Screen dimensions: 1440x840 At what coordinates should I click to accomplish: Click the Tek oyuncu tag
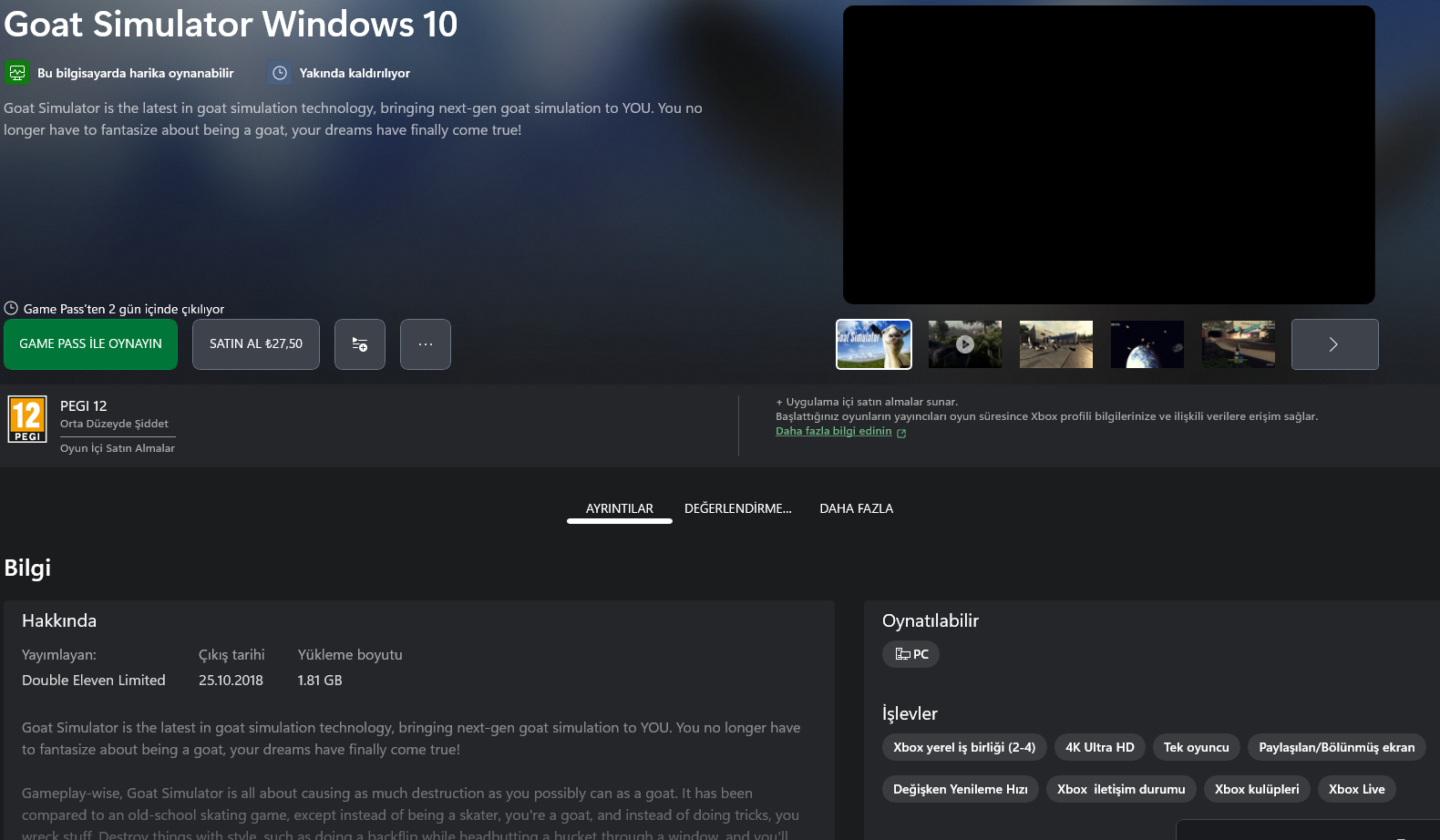(1197, 747)
